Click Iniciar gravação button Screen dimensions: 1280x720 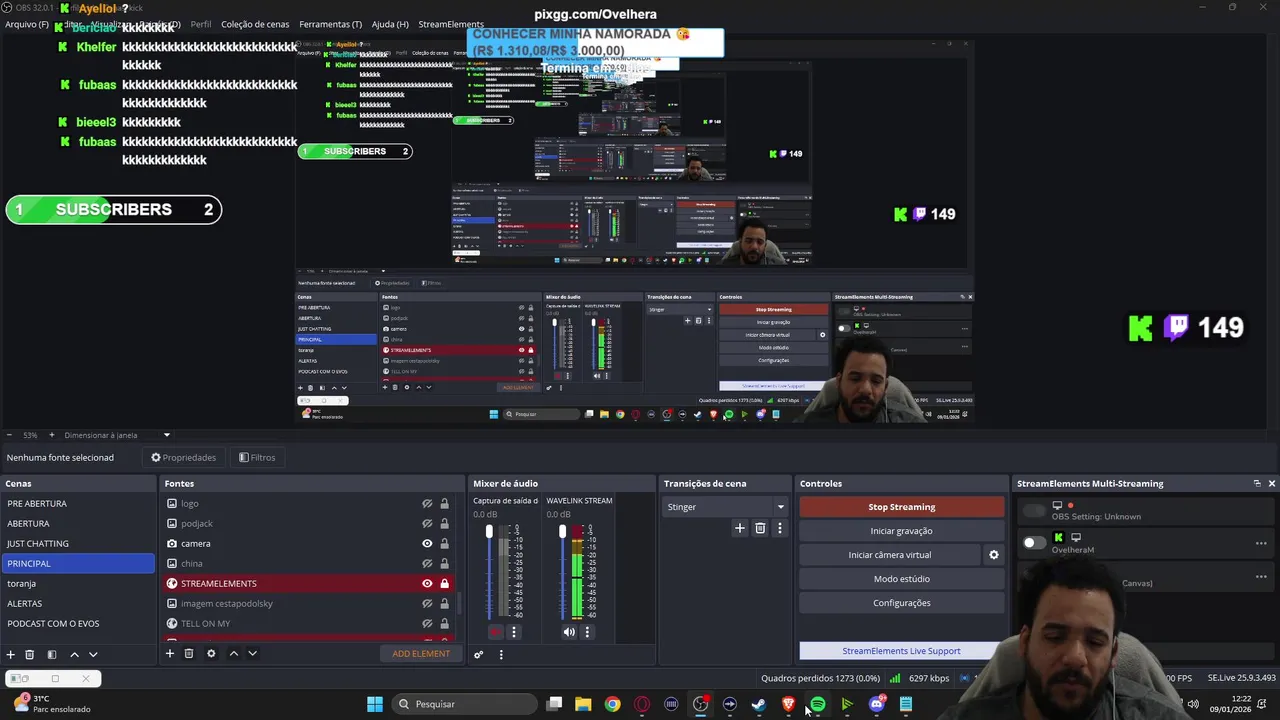click(x=902, y=531)
